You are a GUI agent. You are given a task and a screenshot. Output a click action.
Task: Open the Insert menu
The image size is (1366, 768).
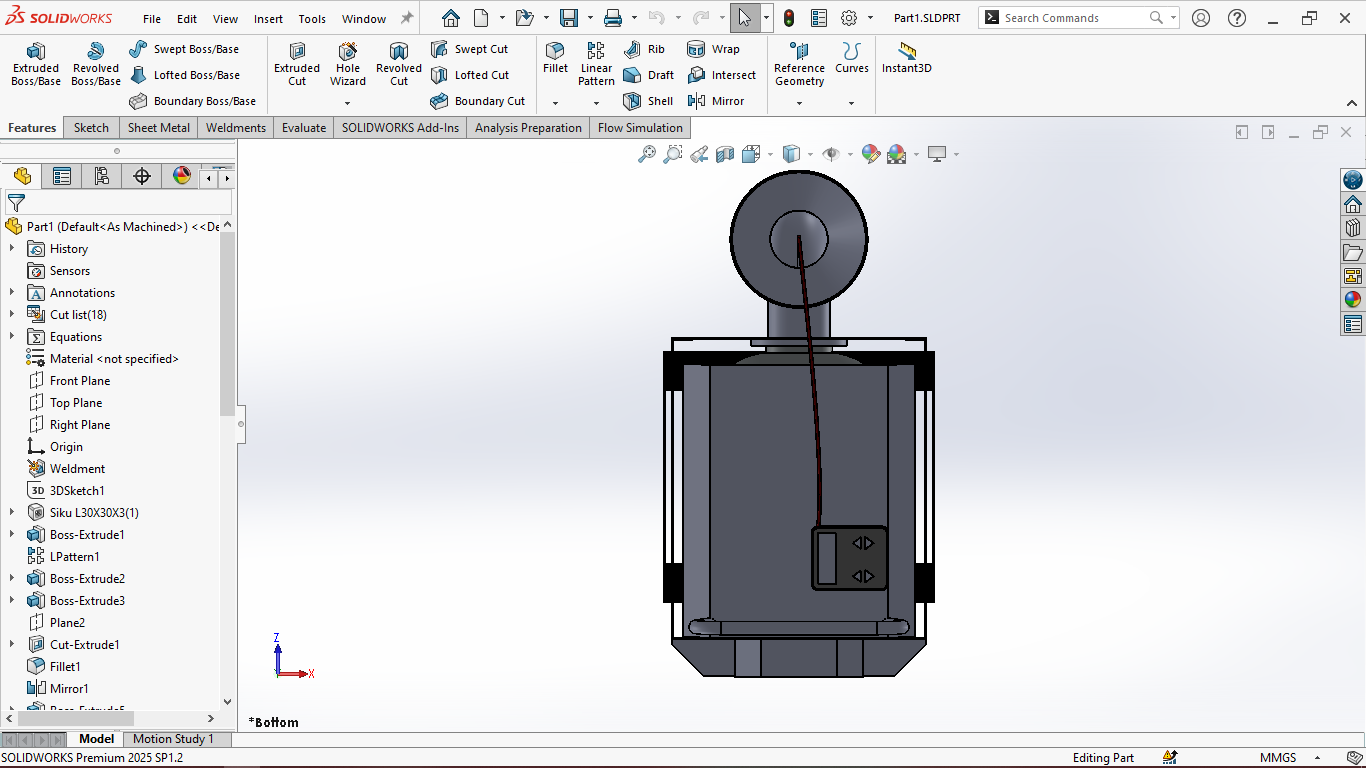click(268, 19)
